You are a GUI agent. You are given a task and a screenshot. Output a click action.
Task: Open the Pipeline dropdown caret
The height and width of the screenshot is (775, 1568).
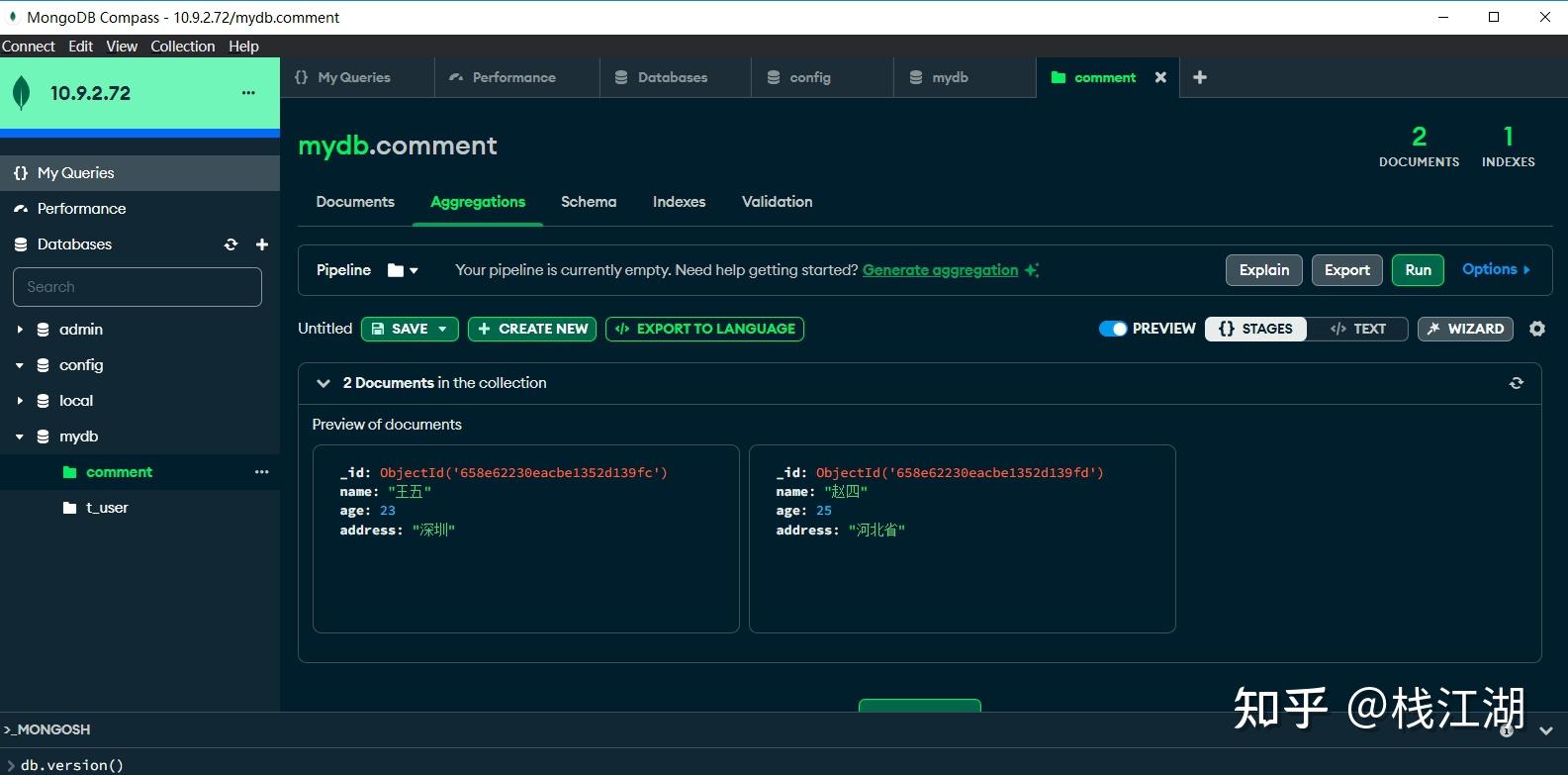pos(414,270)
